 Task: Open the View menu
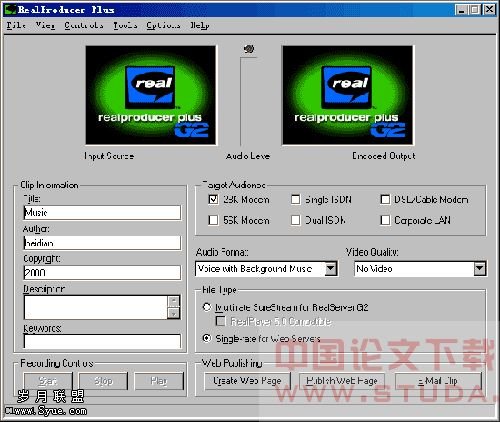pos(45,25)
